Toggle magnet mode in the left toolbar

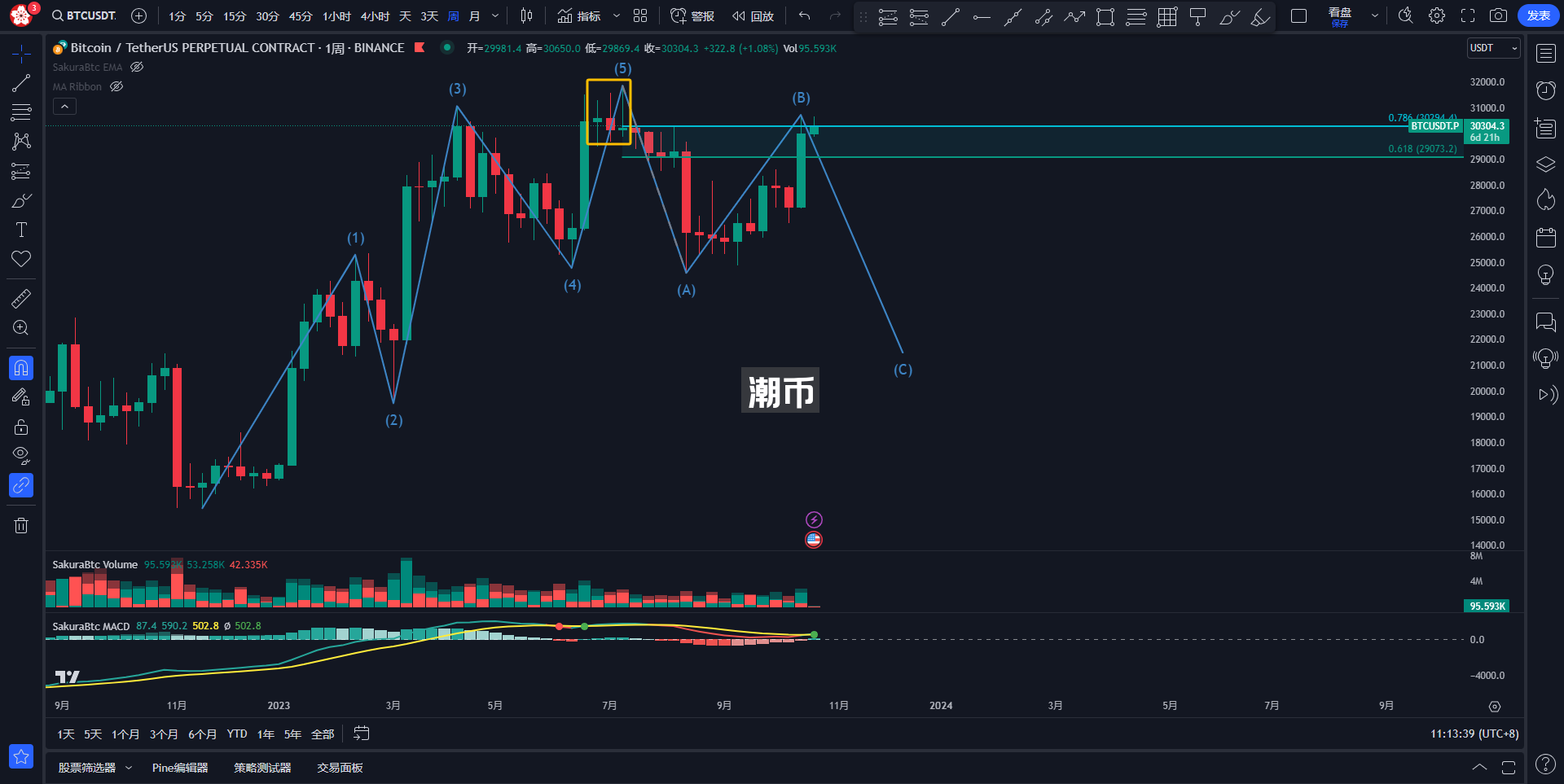(x=21, y=368)
